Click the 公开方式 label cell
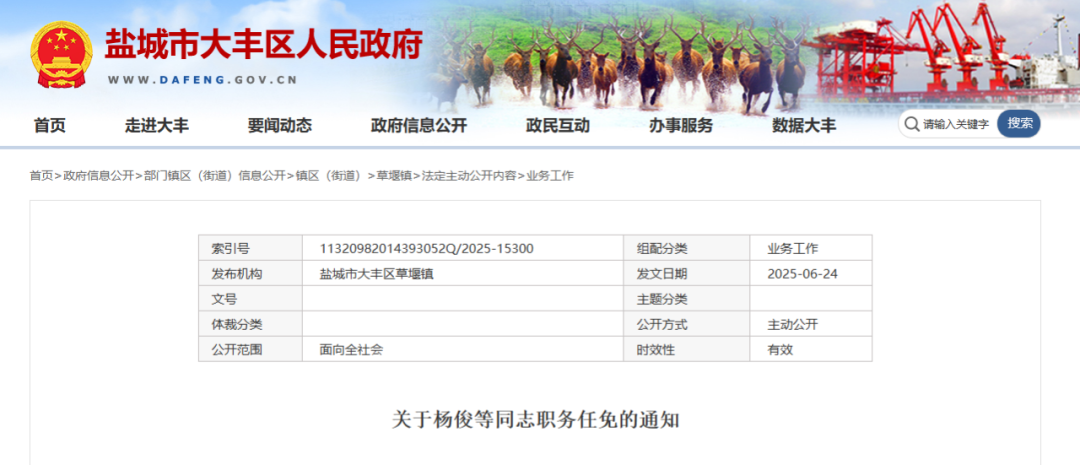1080x465 pixels. pyautogui.click(x=687, y=324)
